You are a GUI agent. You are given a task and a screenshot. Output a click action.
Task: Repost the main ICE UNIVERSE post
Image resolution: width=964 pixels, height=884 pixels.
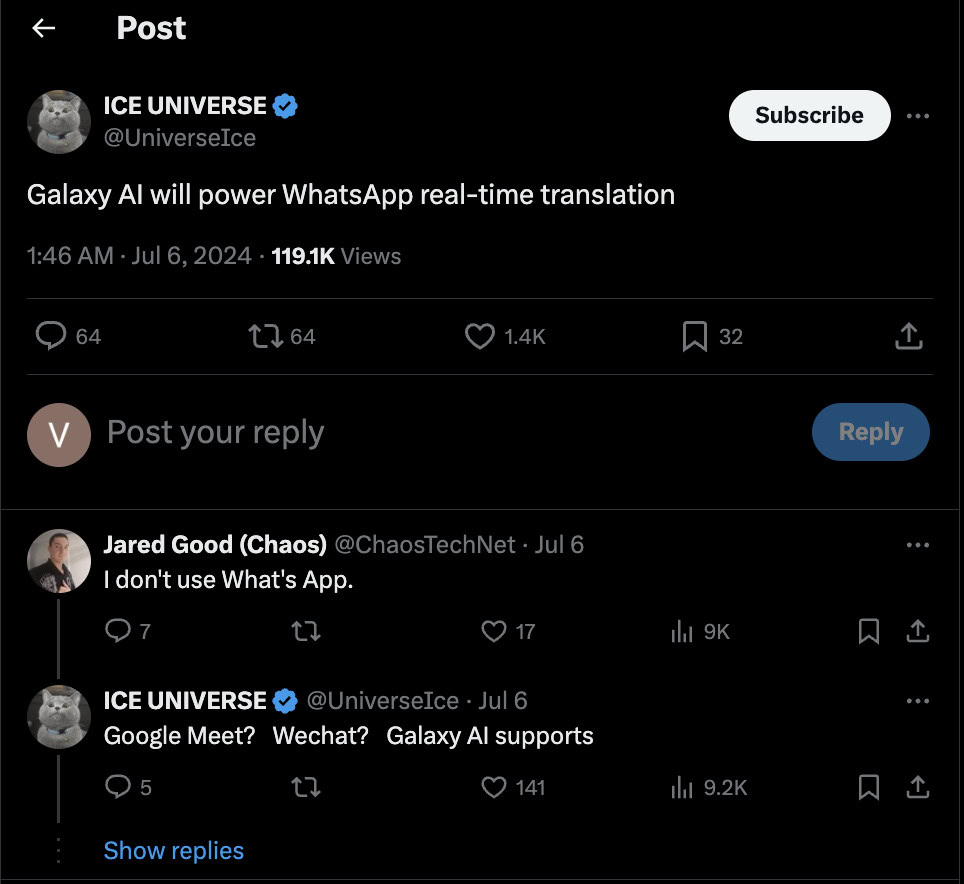pos(263,337)
